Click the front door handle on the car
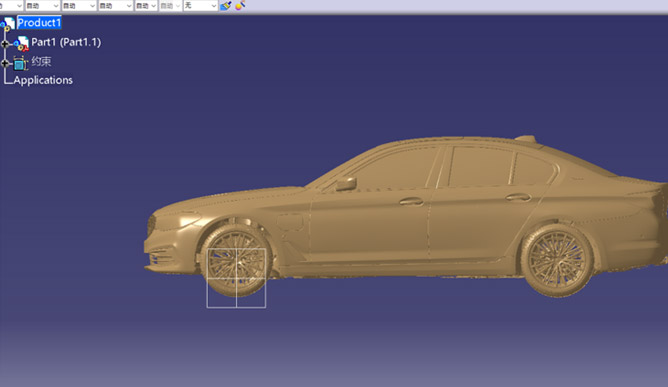The image size is (668, 387). pos(411,201)
